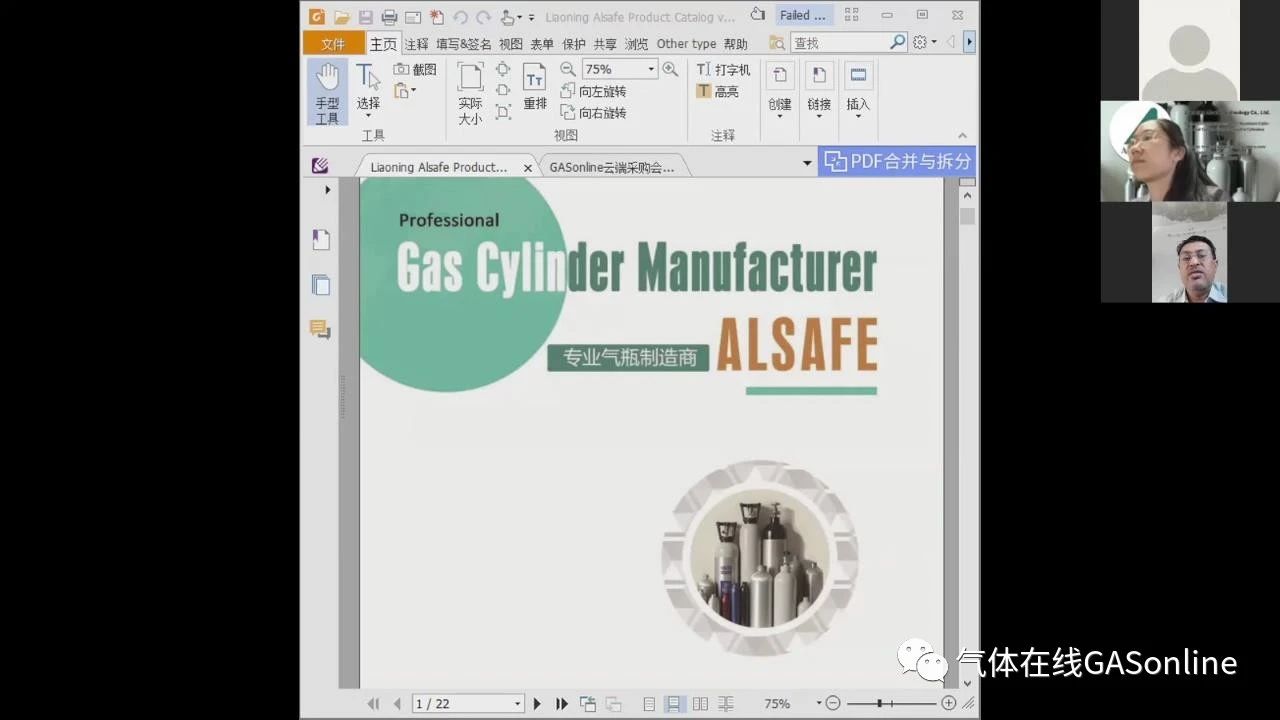Toggle single page view in status bar
The width and height of the screenshot is (1280, 720).
tap(649, 704)
